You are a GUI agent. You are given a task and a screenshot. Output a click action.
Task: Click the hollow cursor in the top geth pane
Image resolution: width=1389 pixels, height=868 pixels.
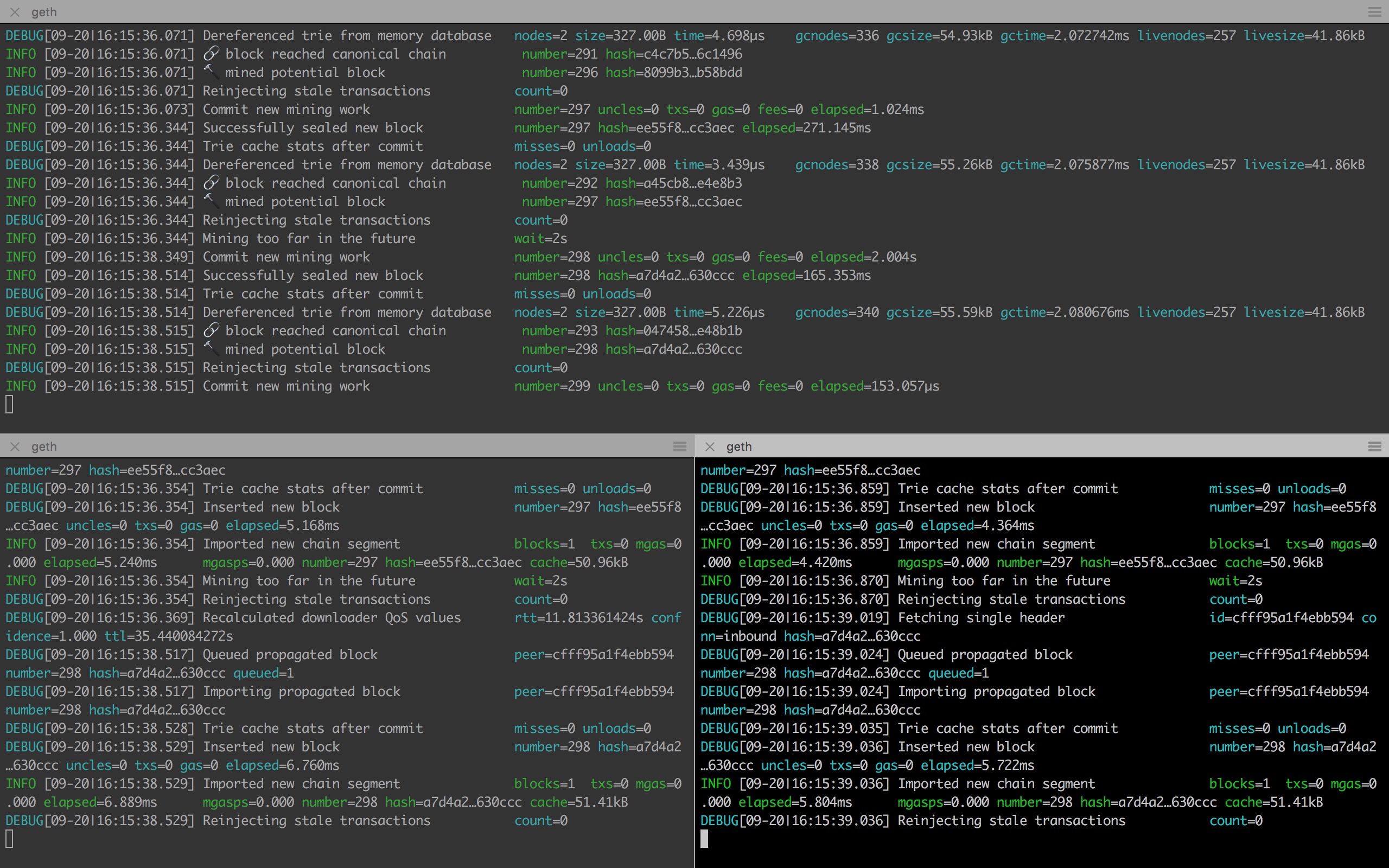(x=9, y=405)
